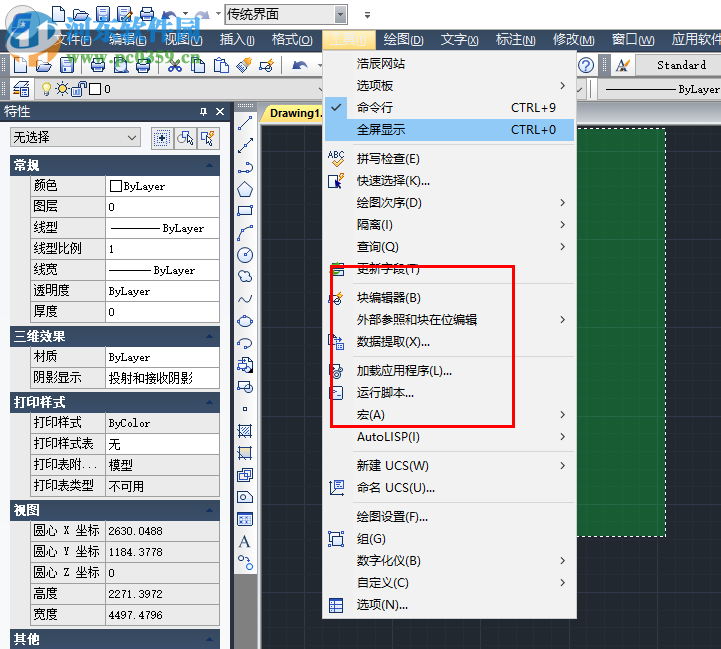
Task: Click 加载应用程序(L)... menu entry
Action: (404, 371)
